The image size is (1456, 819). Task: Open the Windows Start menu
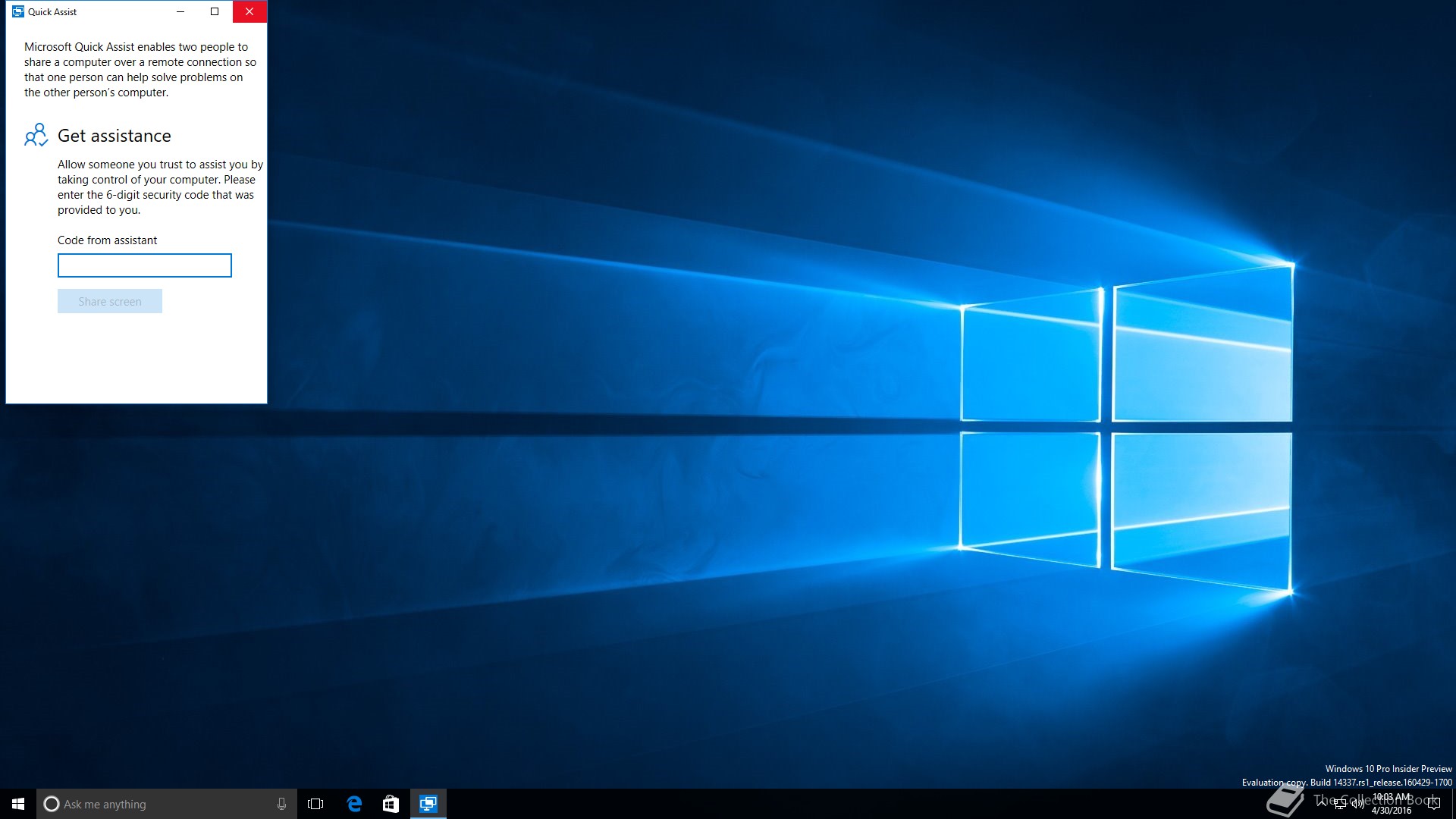pyautogui.click(x=18, y=804)
